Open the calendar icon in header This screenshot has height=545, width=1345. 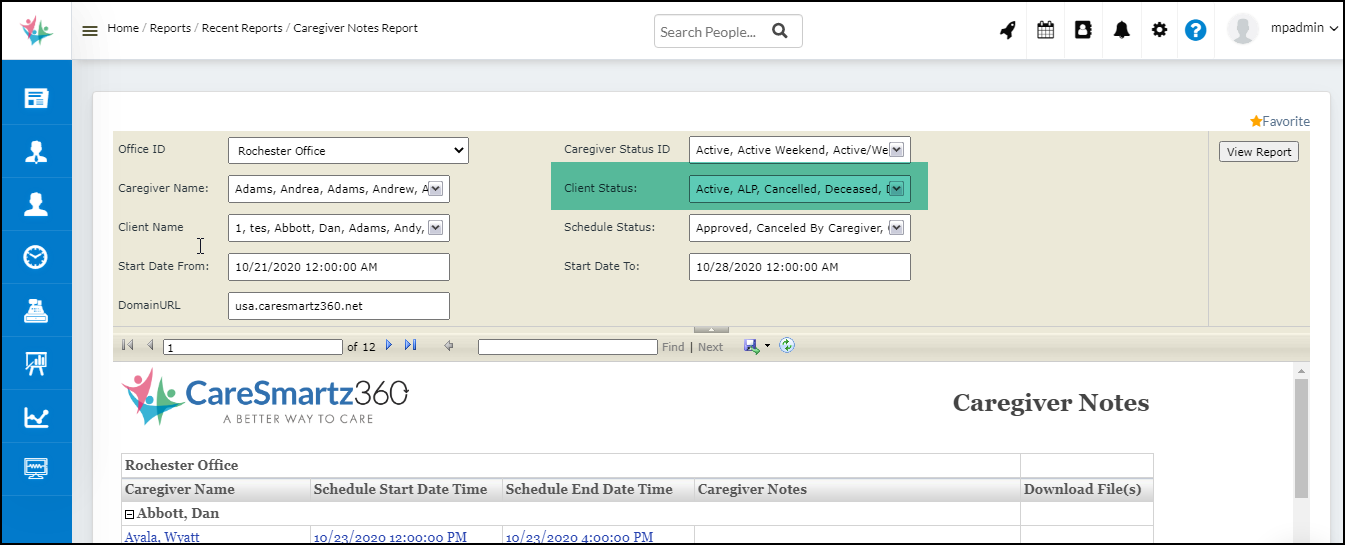(x=1045, y=30)
